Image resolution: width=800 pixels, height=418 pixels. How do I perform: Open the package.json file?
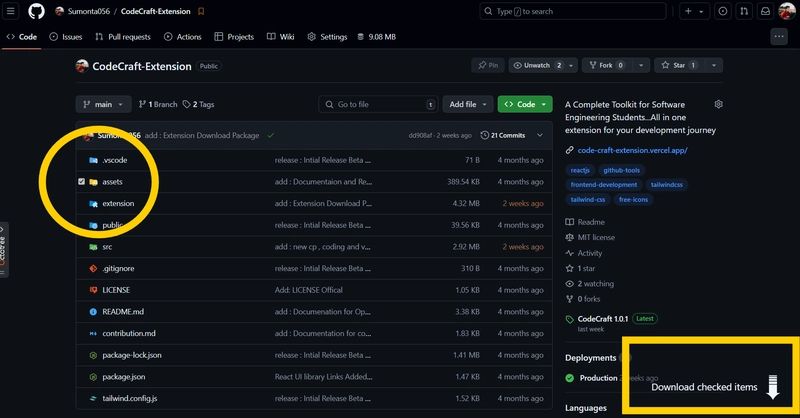(x=124, y=377)
